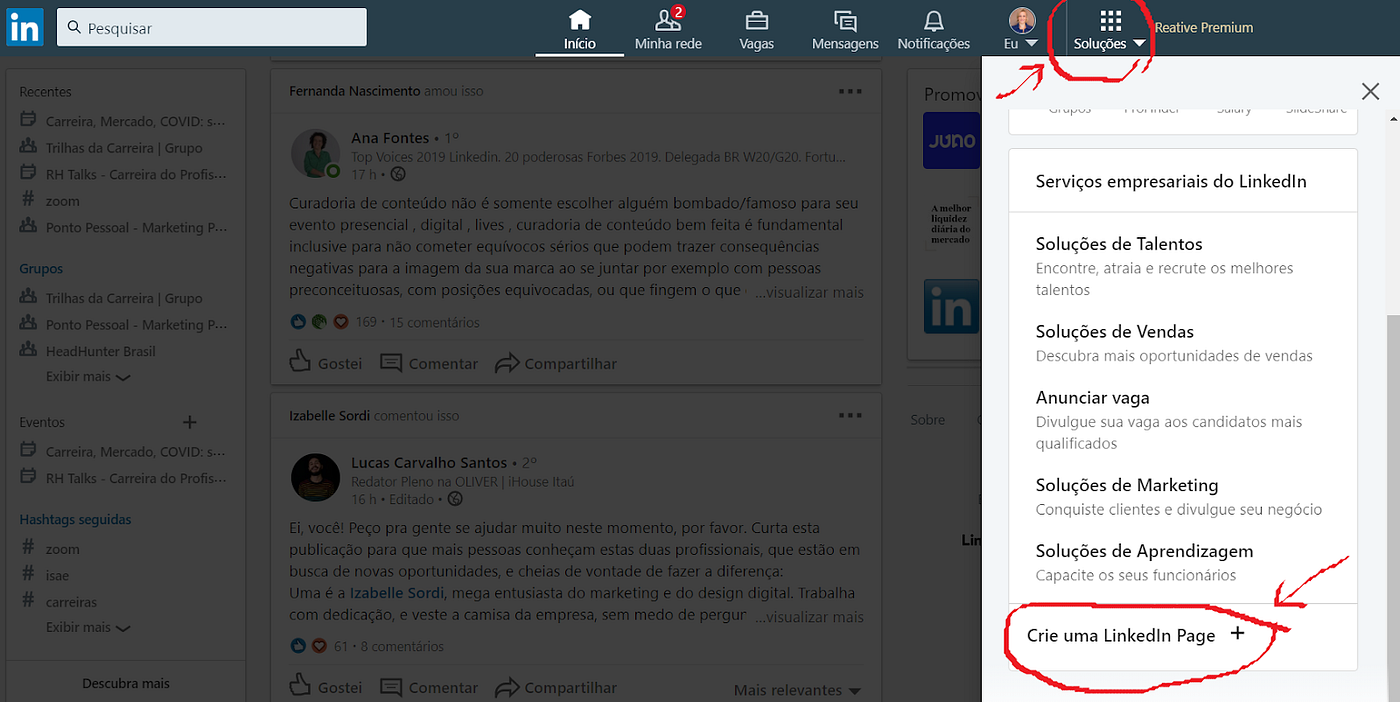Click the Pesquisar search field
Image resolution: width=1400 pixels, height=702 pixels.
[x=212, y=28]
